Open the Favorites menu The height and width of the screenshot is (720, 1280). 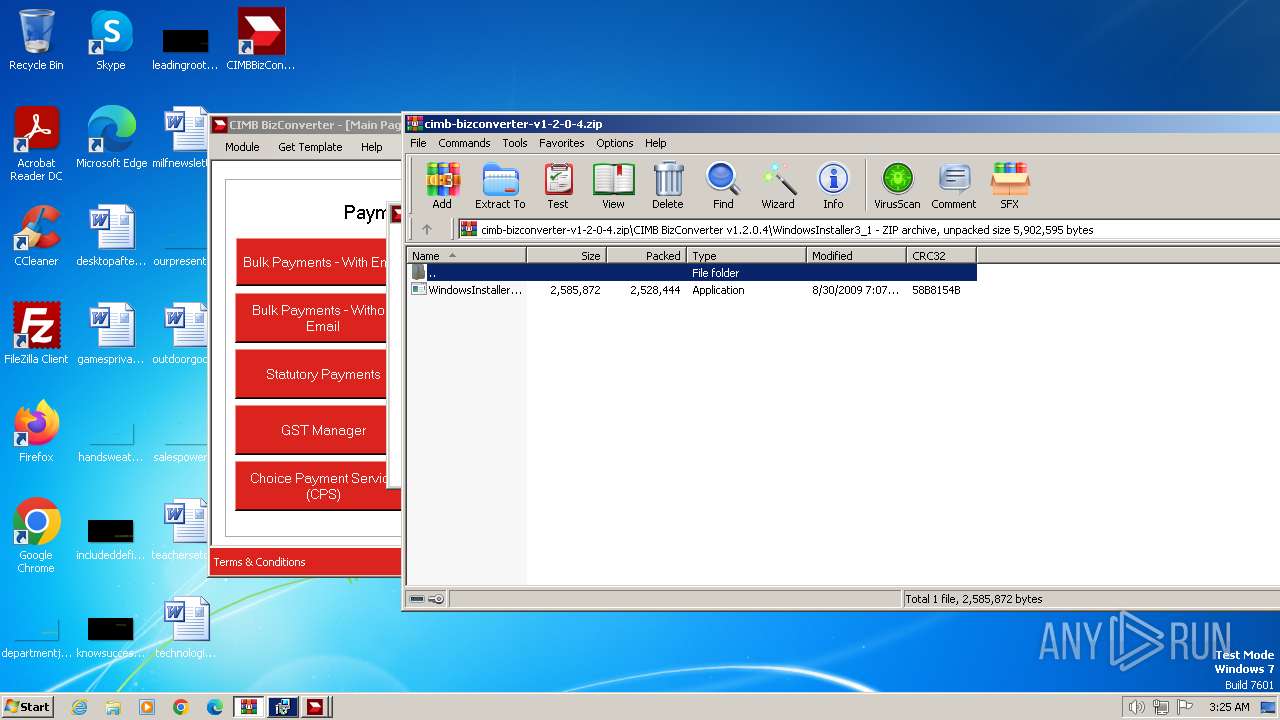coord(562,143)
